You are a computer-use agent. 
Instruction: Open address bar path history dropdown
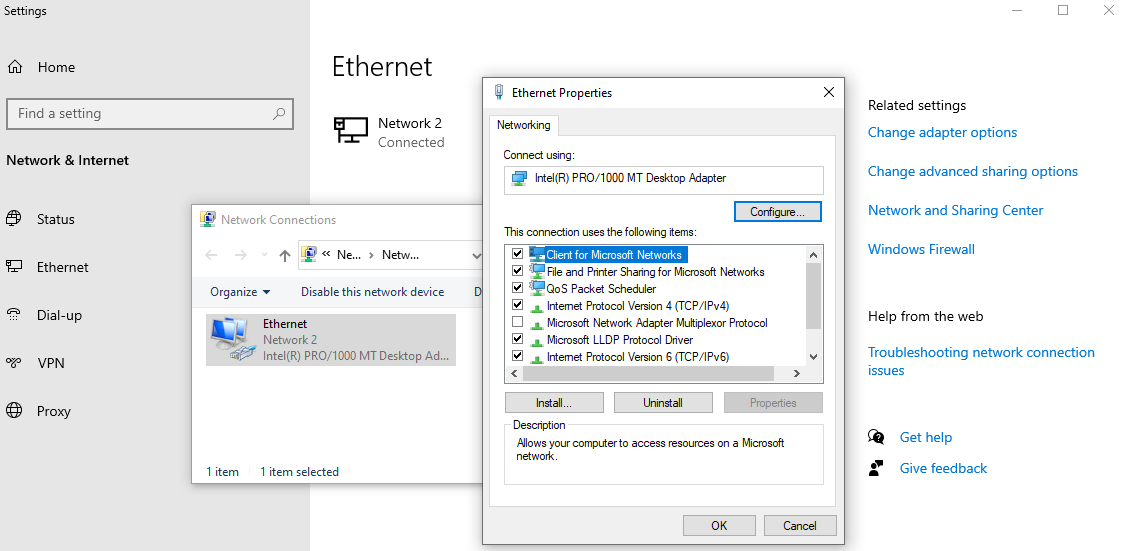(x=476, y=255)
